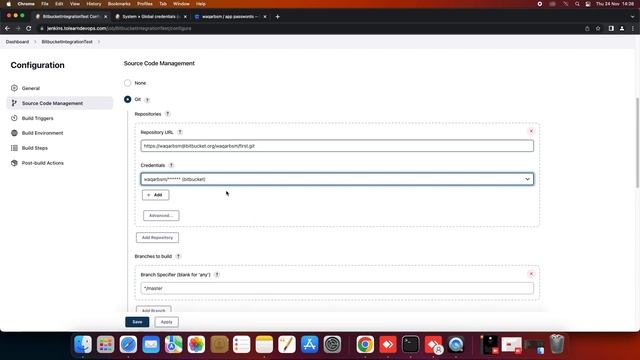Screen dimensions: 640x360
Task: Open the Window menu
Action: 181,4
